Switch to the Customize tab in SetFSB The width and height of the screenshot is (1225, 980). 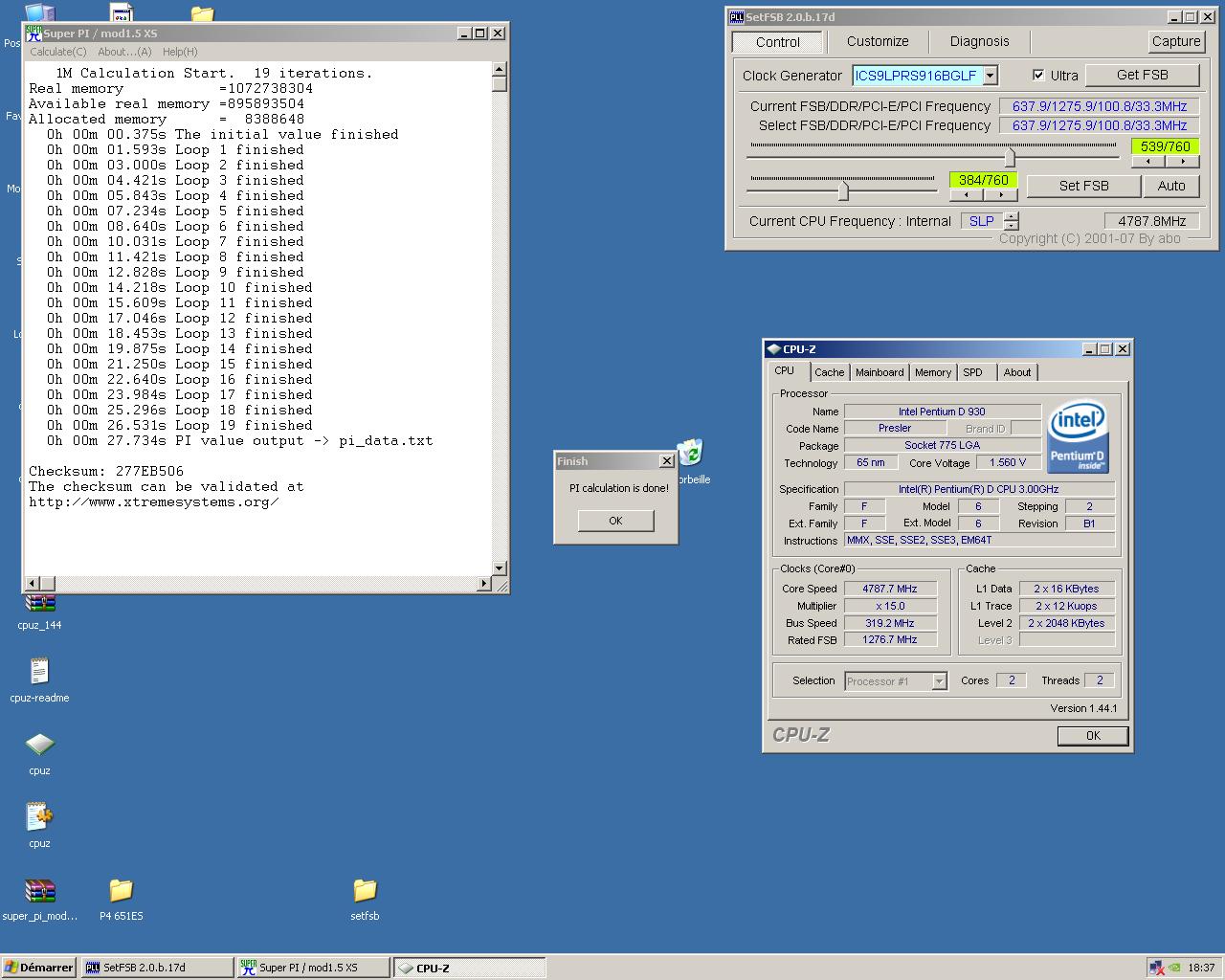tap(878, 41)
